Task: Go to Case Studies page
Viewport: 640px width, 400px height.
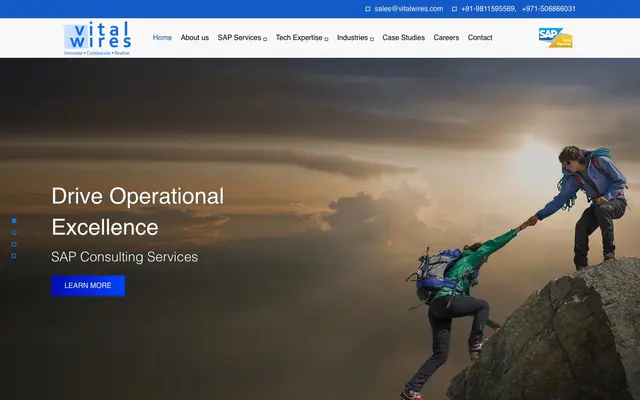Action: pyautogui.click(x=404, y=38)
